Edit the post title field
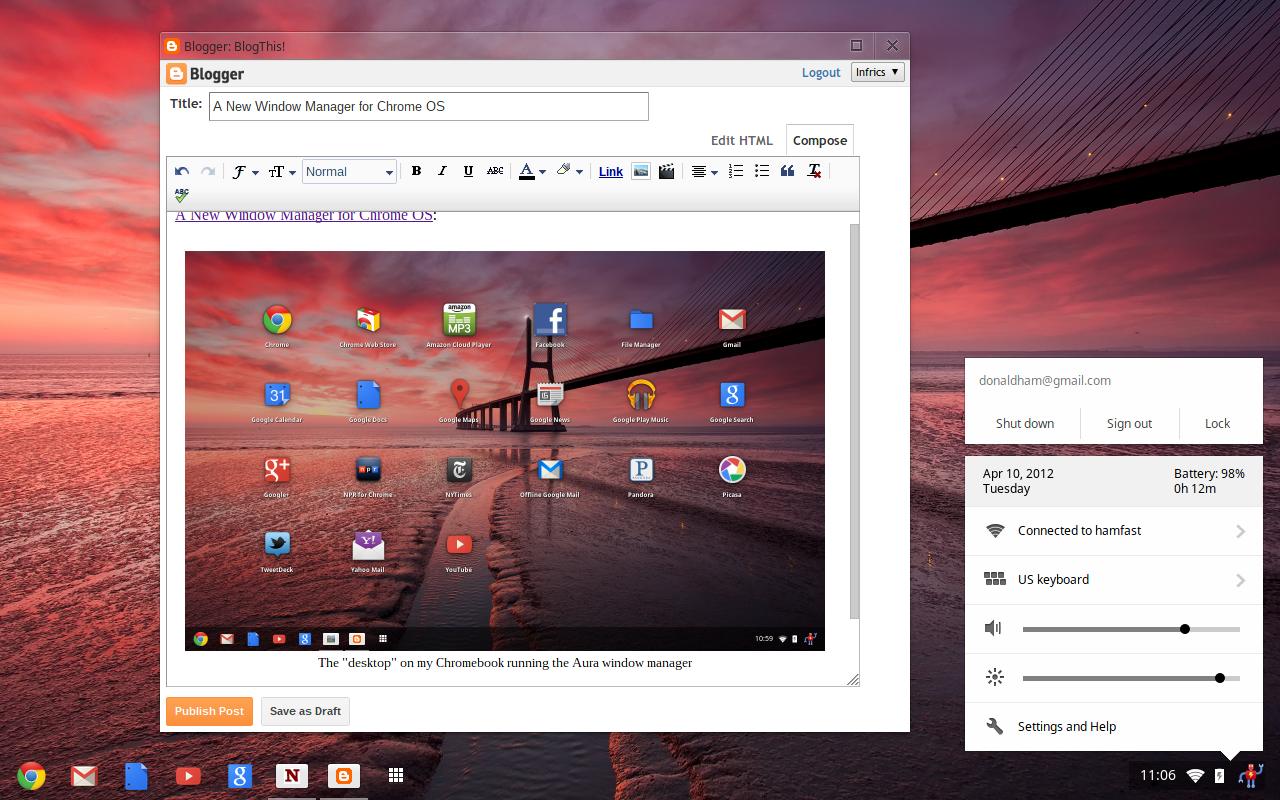This screenshot has height=800, width=1280. 428,106
